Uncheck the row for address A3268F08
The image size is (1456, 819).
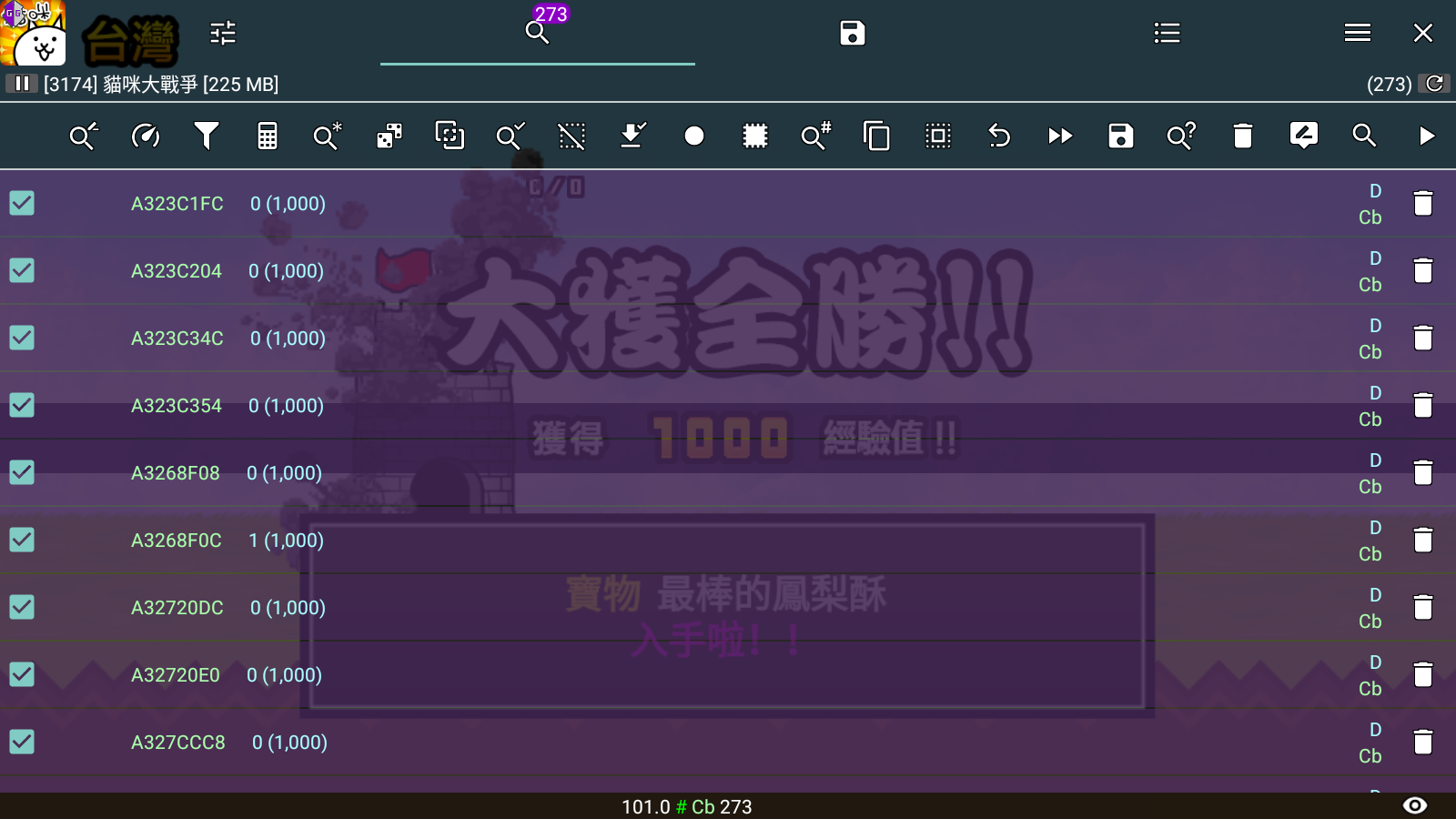point(22,472)
